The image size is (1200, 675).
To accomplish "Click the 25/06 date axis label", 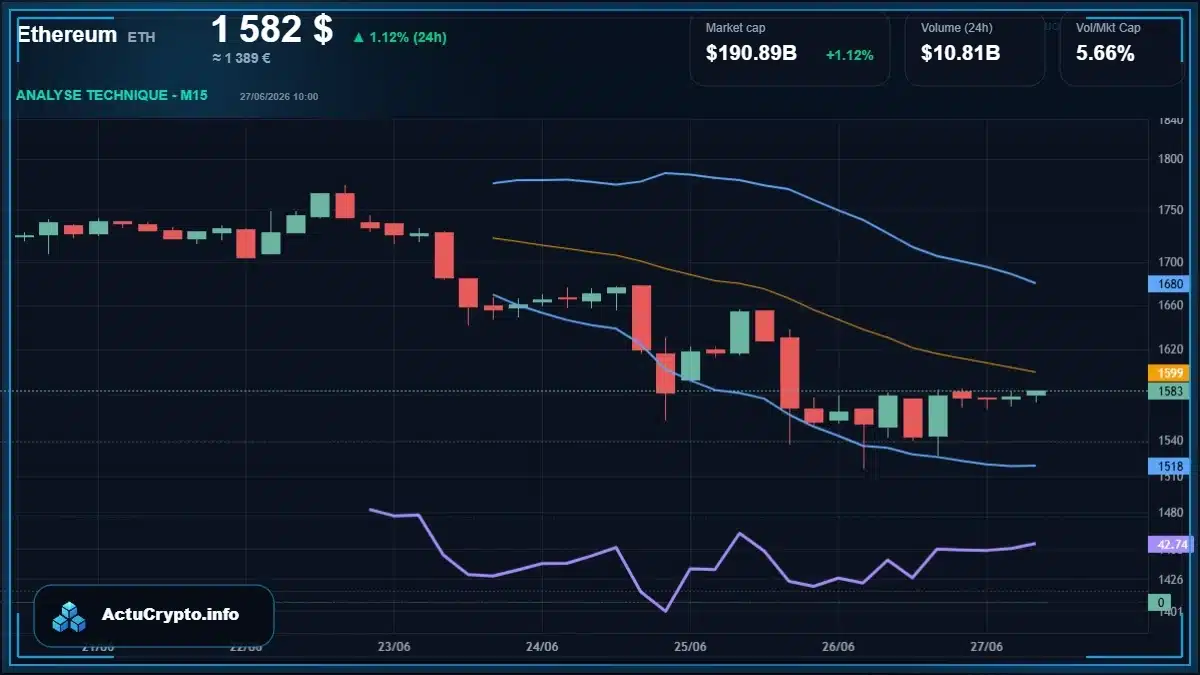I will click(x=690, y=646).
